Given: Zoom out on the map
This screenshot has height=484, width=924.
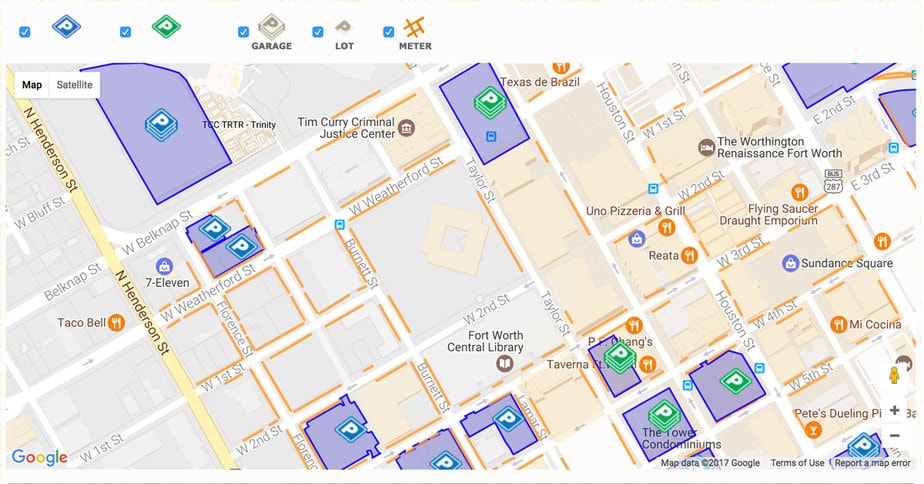Looking at the screenshot, I should tap(895, 436).
